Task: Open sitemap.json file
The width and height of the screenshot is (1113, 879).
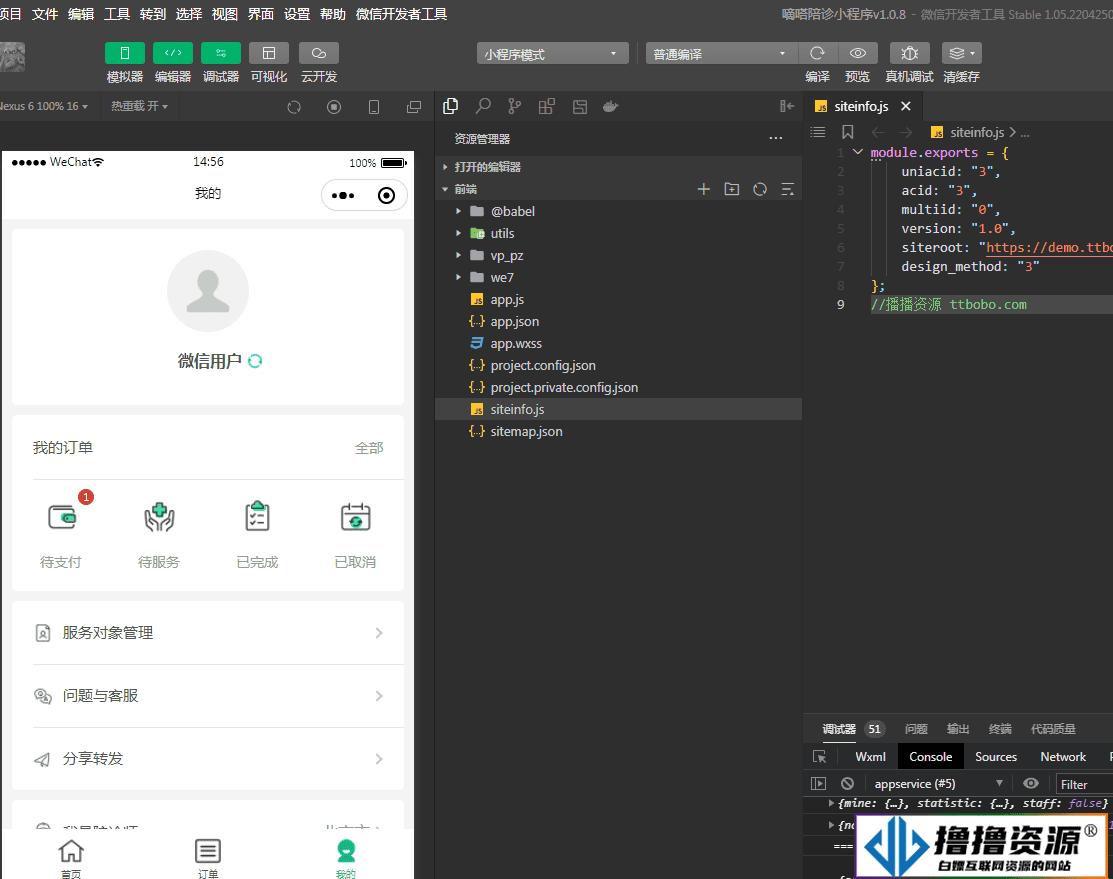Action: pos(618,431)
